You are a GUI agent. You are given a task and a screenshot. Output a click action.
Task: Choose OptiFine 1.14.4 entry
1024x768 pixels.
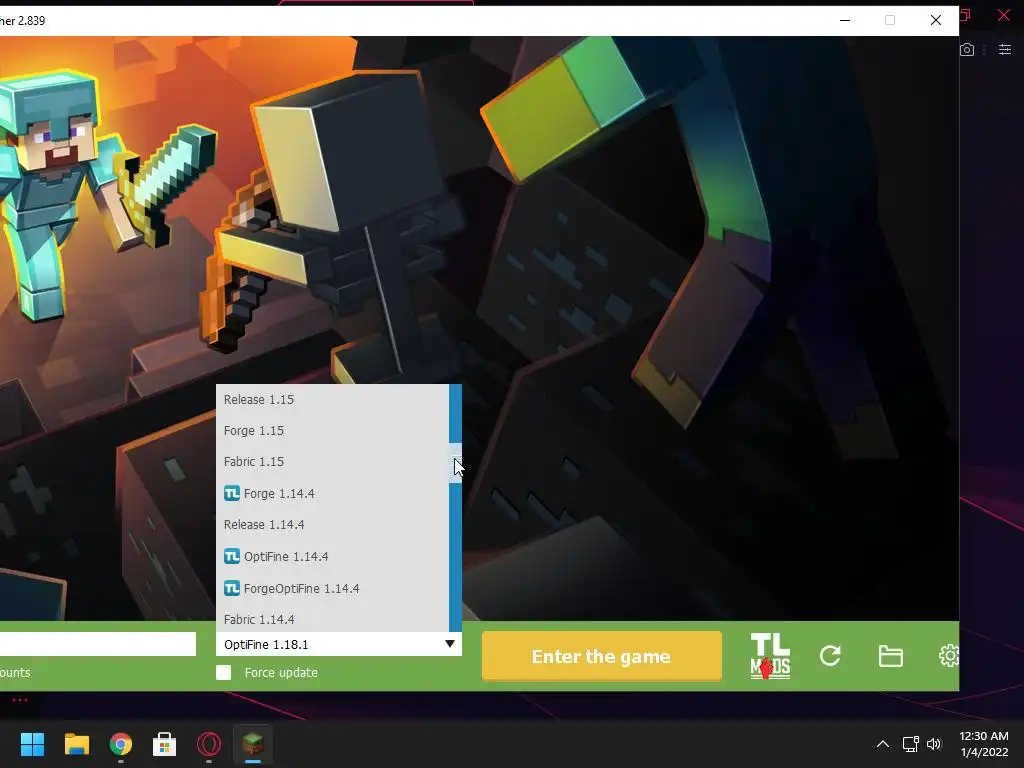coord(332,557)
